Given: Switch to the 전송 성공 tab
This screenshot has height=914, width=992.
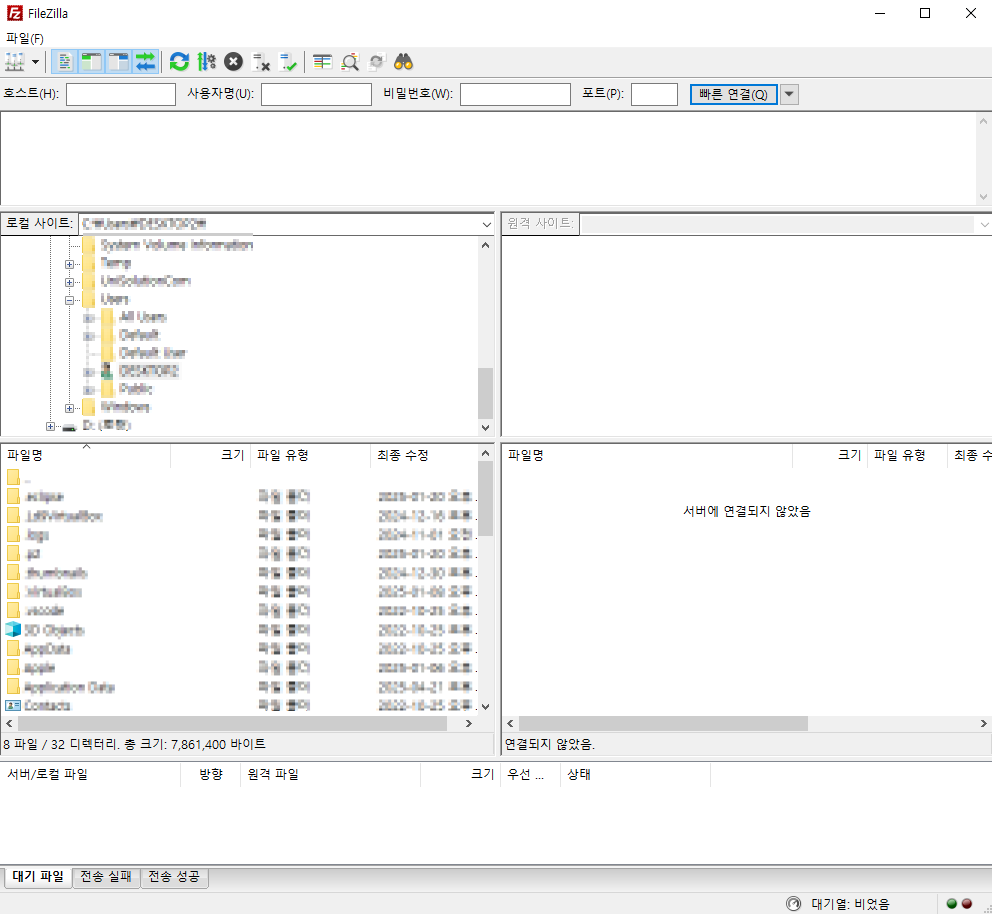Looking at the screenshot, I should pos(174,877).
